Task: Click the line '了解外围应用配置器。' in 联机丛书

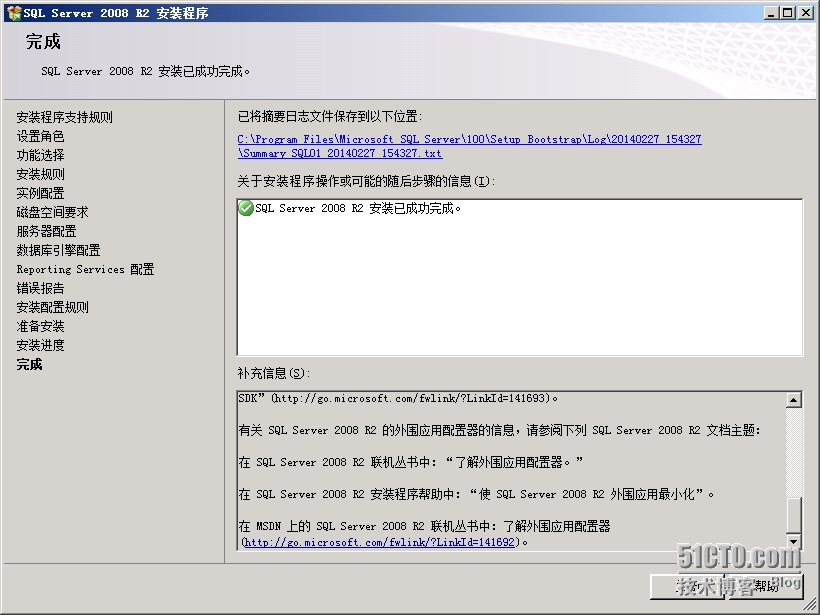Action: coord(411,462)
